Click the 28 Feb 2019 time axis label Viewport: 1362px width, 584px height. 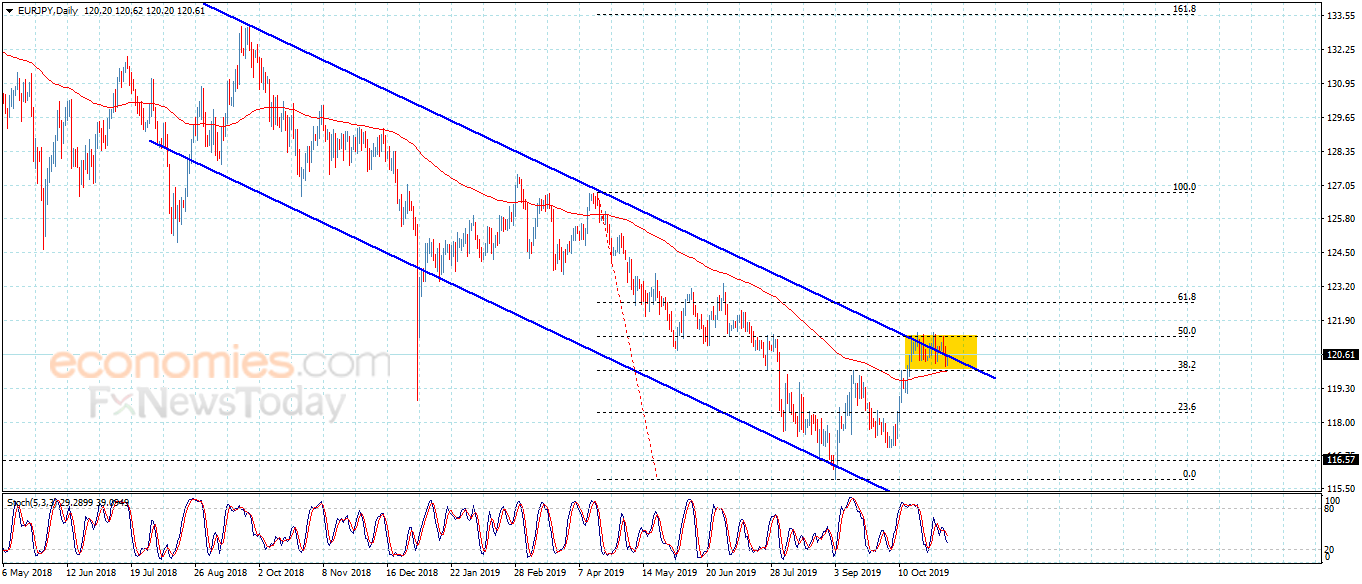(x=539, y=573)
